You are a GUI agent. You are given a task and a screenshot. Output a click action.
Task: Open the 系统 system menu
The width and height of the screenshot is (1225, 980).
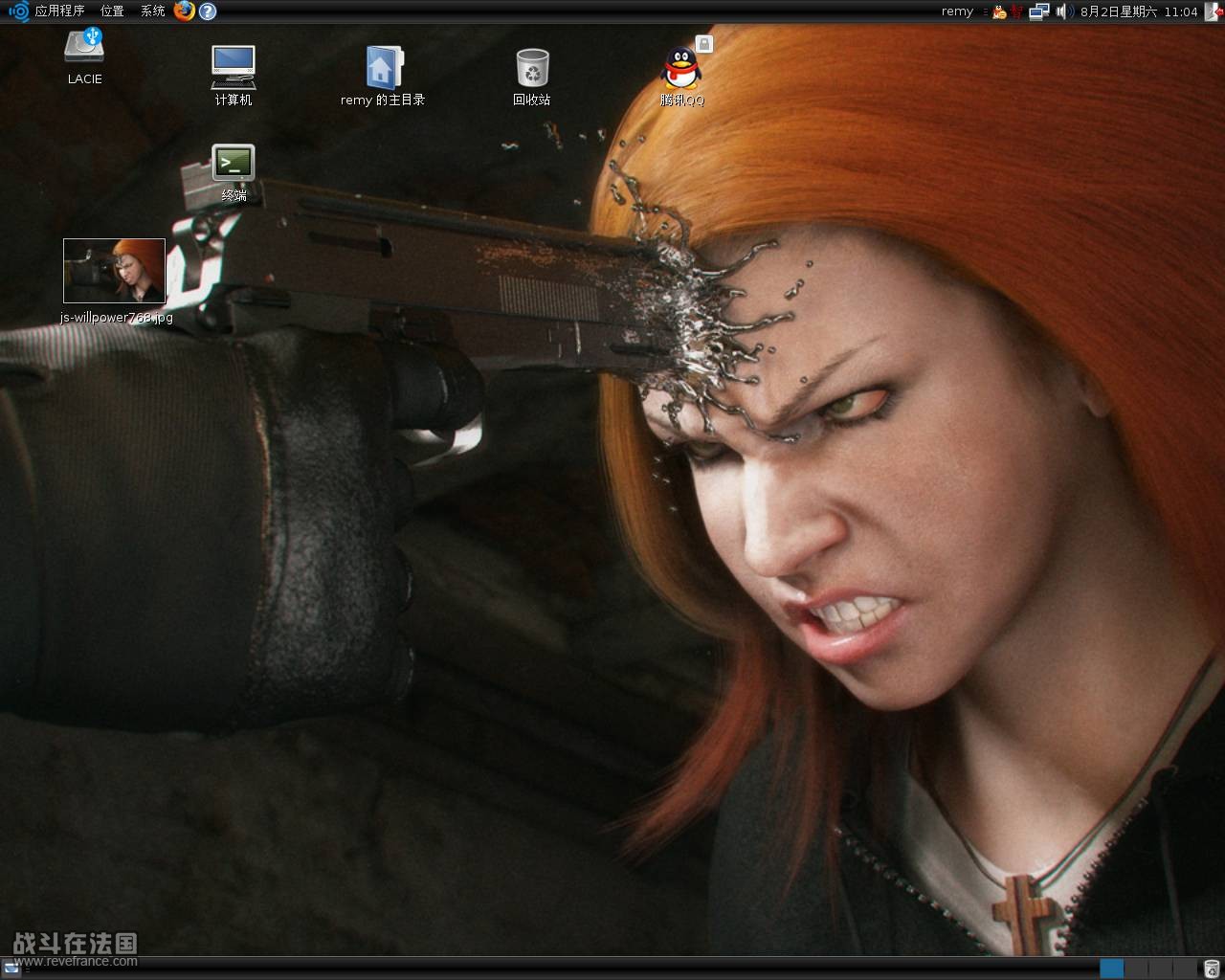click(152, 11)
